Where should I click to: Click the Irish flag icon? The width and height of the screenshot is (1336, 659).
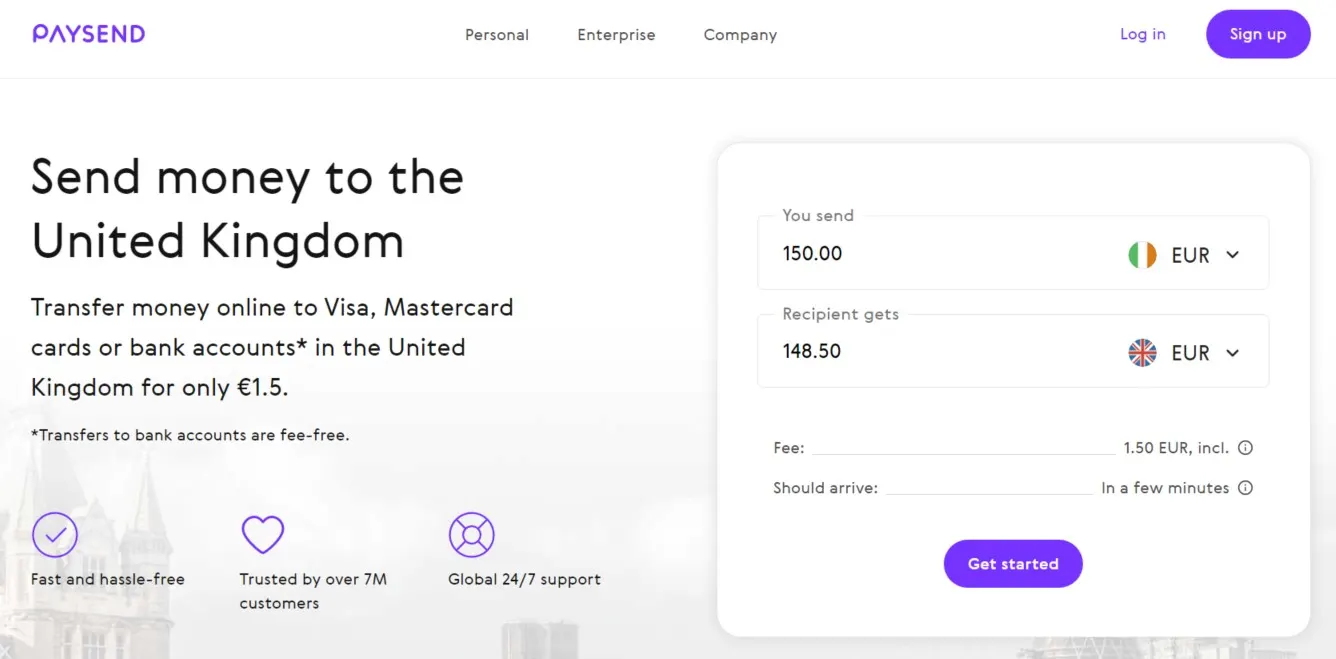coord(1142,255)
